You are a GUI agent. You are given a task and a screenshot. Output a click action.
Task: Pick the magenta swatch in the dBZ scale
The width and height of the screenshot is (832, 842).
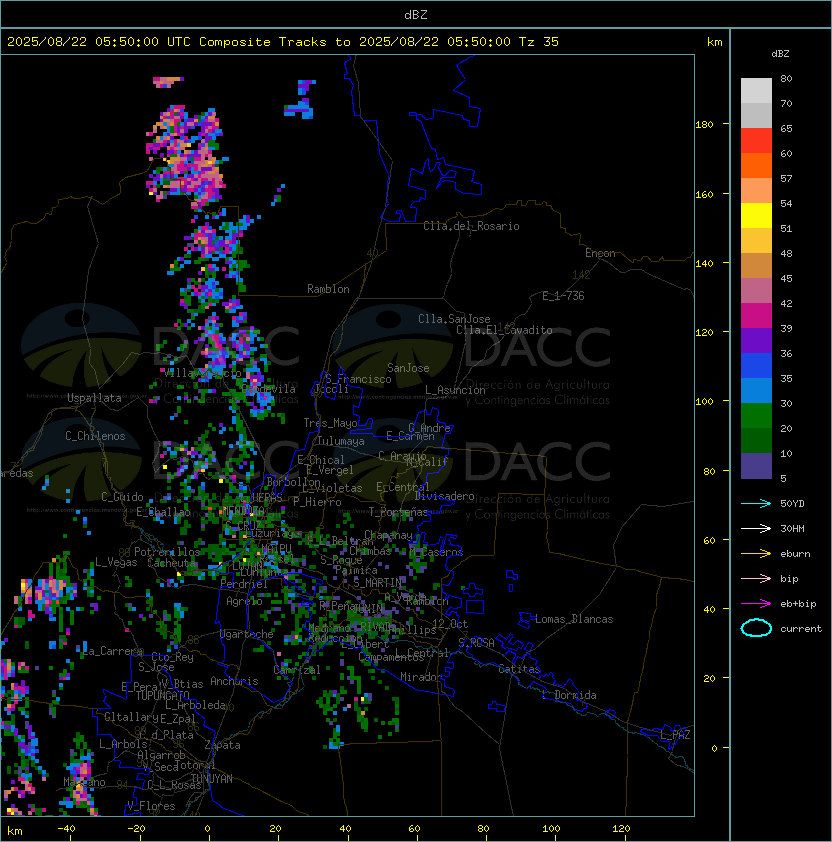756,316
